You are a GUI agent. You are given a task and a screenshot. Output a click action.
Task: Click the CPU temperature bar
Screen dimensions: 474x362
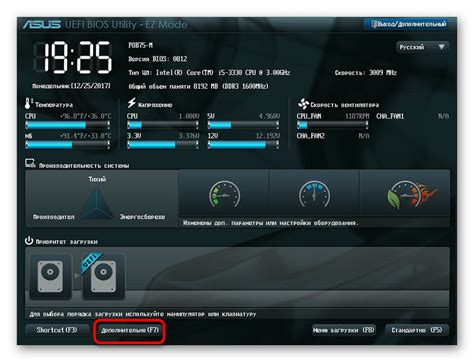(68, 125)
